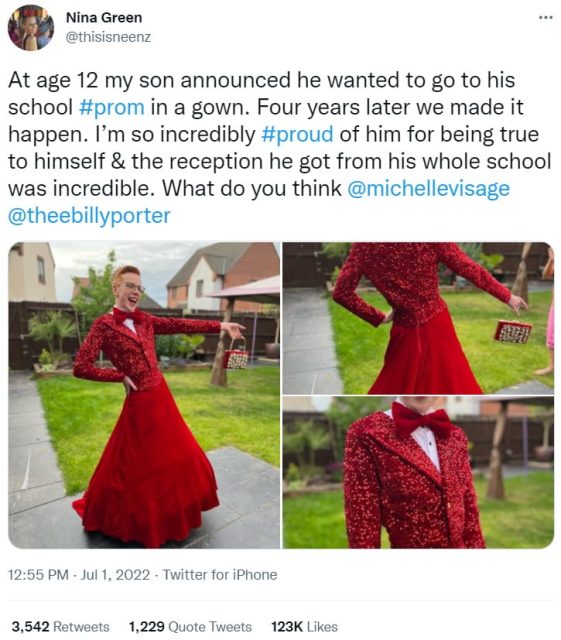This screenshot has height=640, width=561.
Task: Open the Nina Green display name
Action: click(x=104, y=18)
